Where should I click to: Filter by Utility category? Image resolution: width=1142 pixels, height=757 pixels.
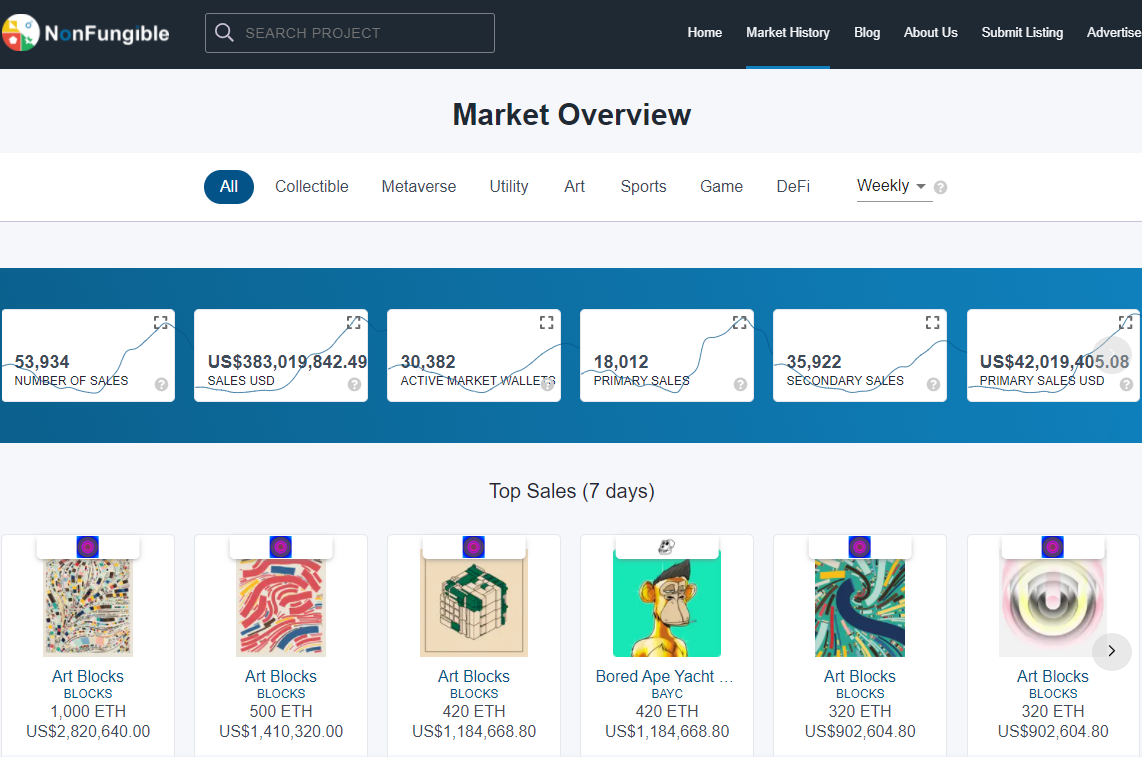click(509, 187)
